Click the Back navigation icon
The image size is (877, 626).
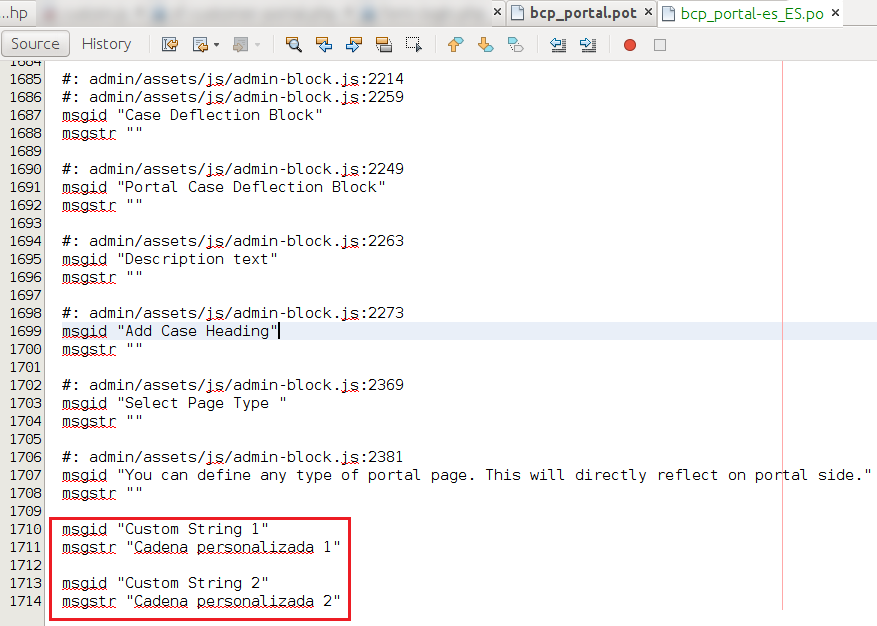201,44
